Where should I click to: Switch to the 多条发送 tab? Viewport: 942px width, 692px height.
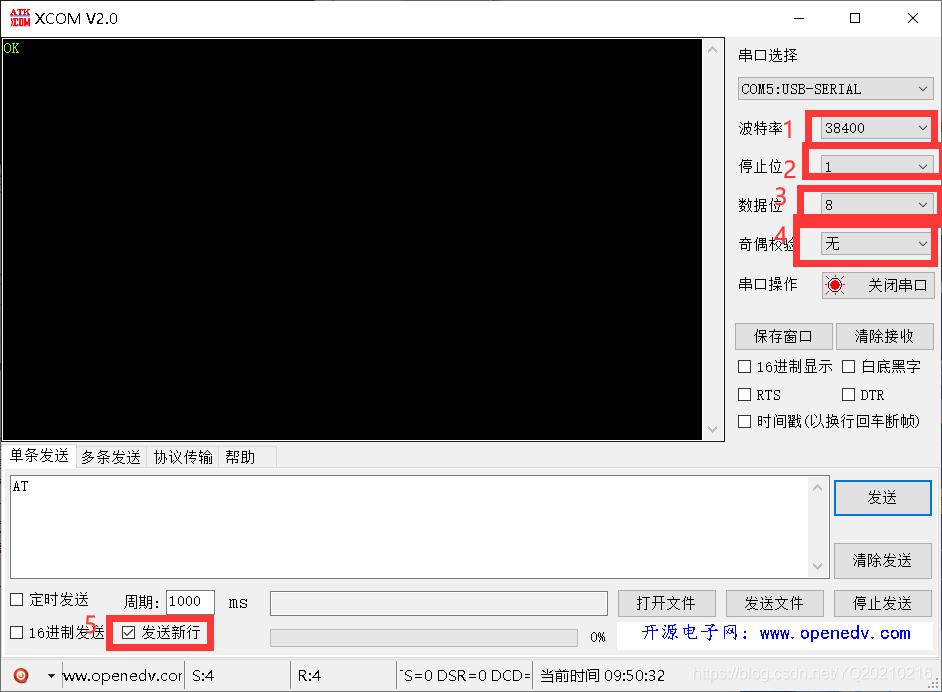click(x=111, y=457)
